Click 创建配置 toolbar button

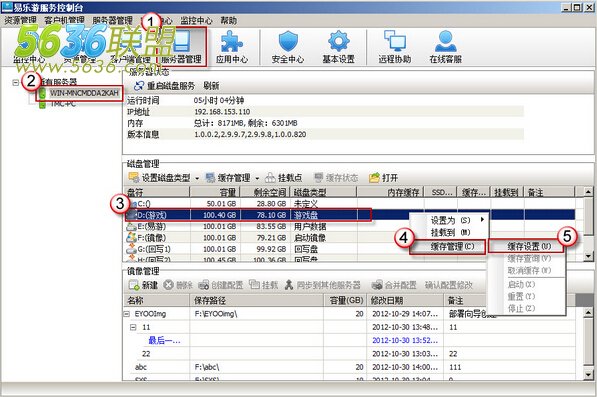pyautogui.click(x=220, y=285)
